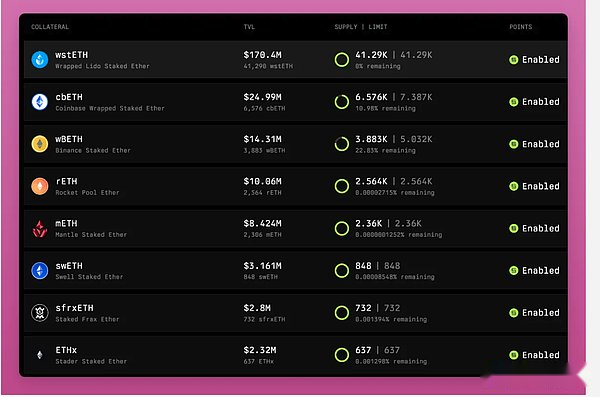This screenshot has width=600, height=397.
Task: Click the cbETH points Enabled indicator
Action: [534, 102]
